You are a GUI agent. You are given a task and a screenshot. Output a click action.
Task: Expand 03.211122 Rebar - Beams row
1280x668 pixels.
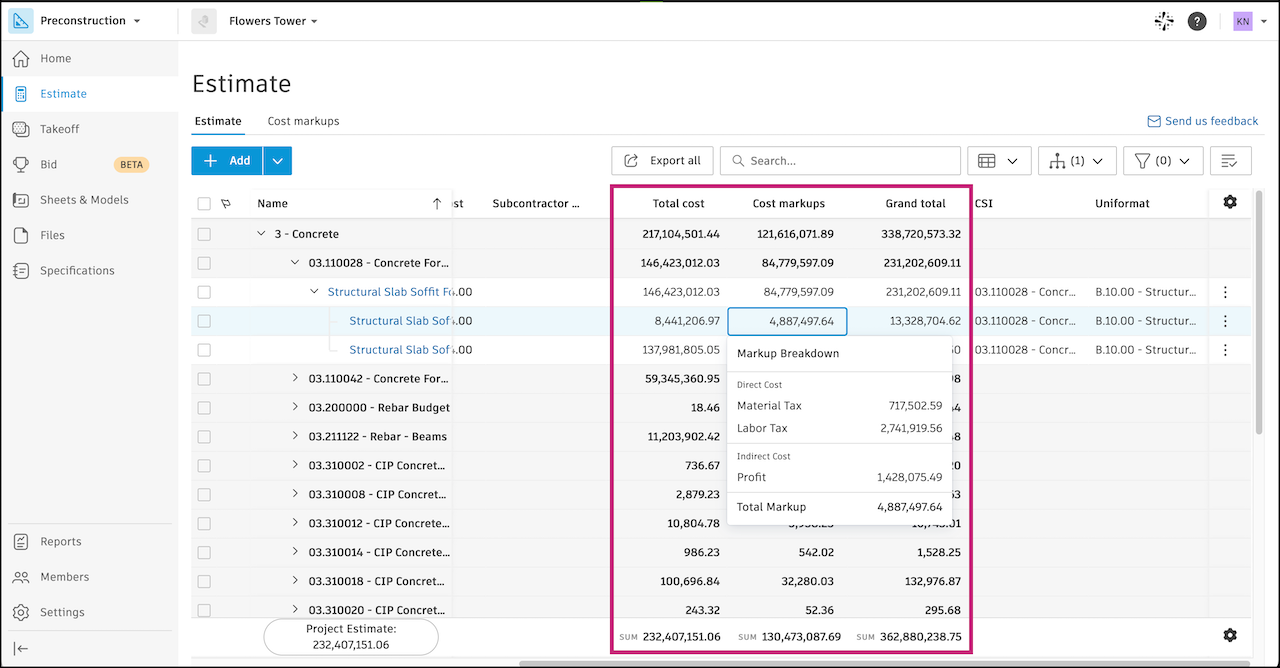point(295,437)
